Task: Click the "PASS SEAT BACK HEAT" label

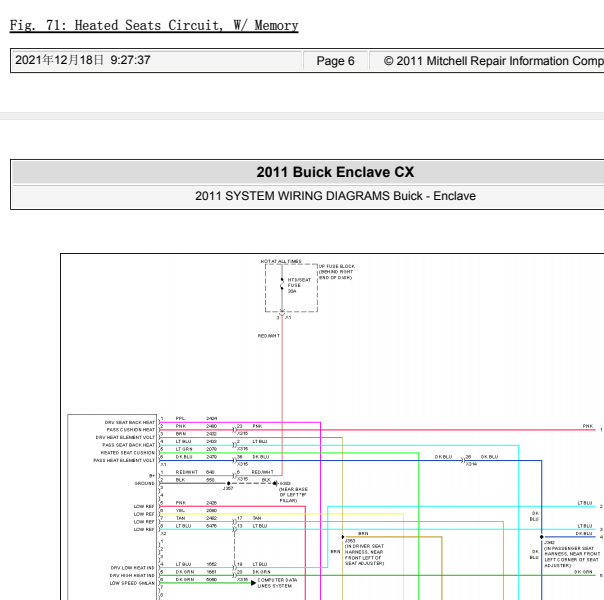Action: pyautogui.click(x=128, y=445)
